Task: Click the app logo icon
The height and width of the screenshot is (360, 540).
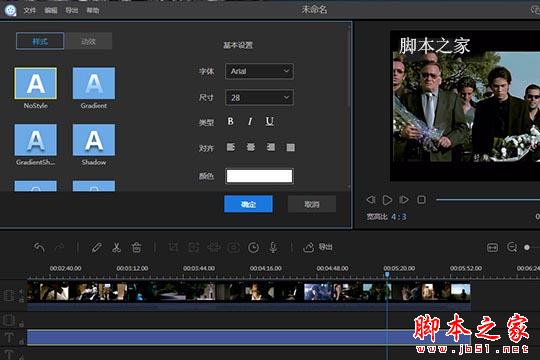Action: 10,10
